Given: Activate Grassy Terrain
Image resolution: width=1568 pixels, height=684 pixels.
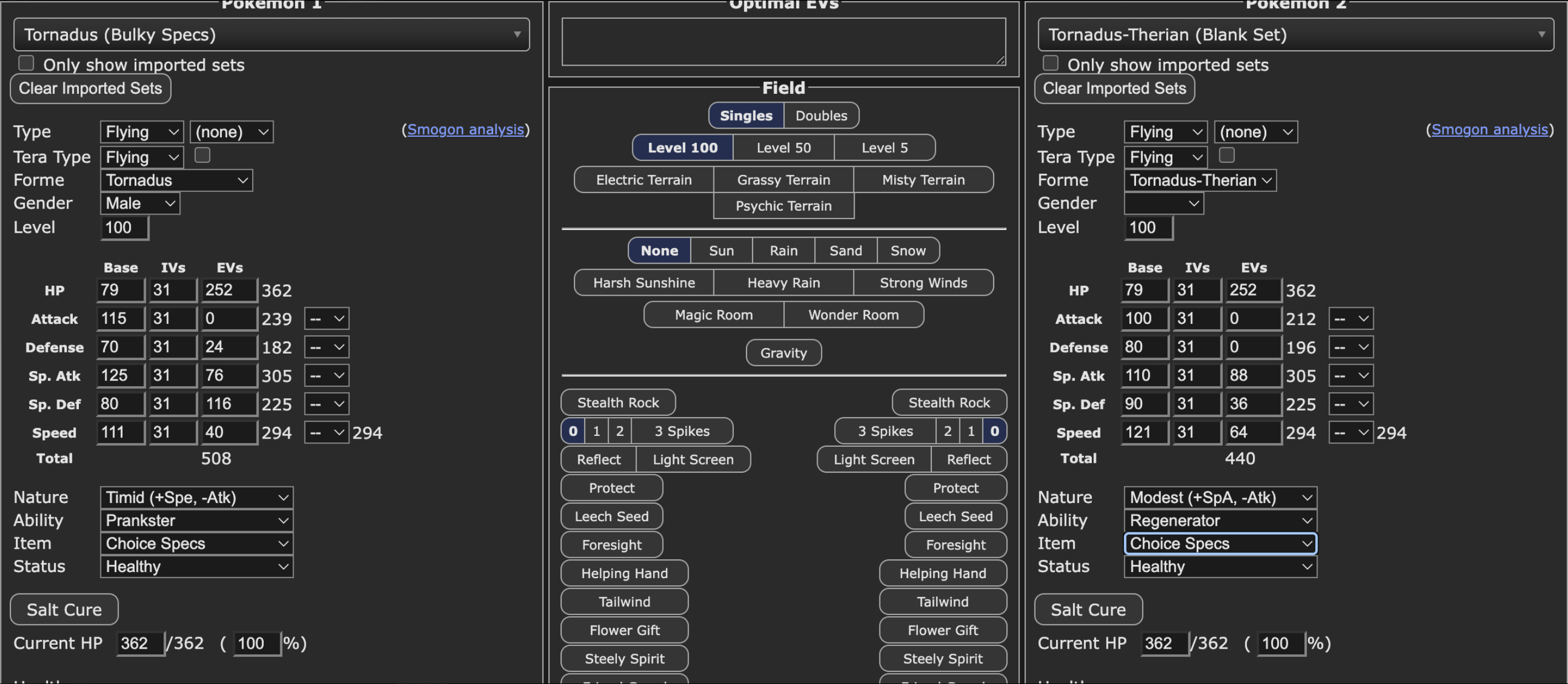Looking at the screenshot, I should [x=783, y=180].
